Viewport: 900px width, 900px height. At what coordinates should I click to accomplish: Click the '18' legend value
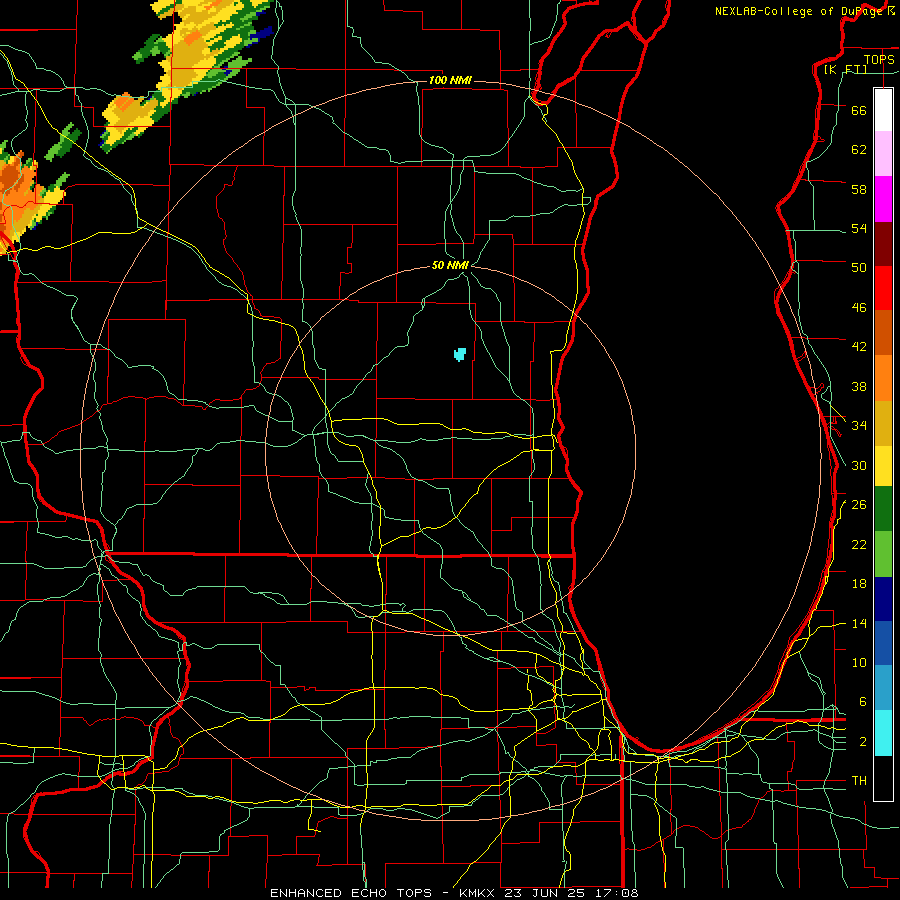(x=859, y=584)
